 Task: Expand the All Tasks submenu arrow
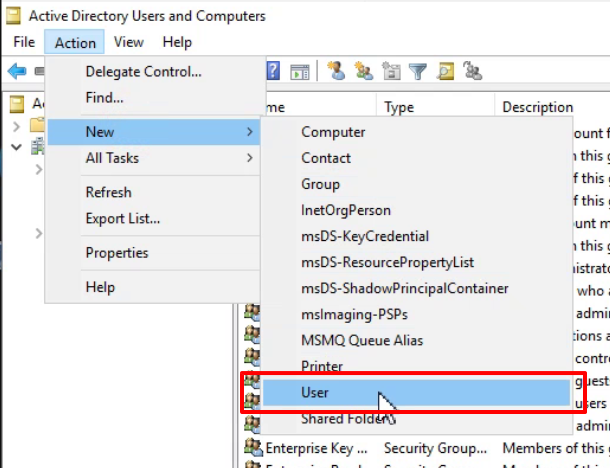tap(250, 158)
